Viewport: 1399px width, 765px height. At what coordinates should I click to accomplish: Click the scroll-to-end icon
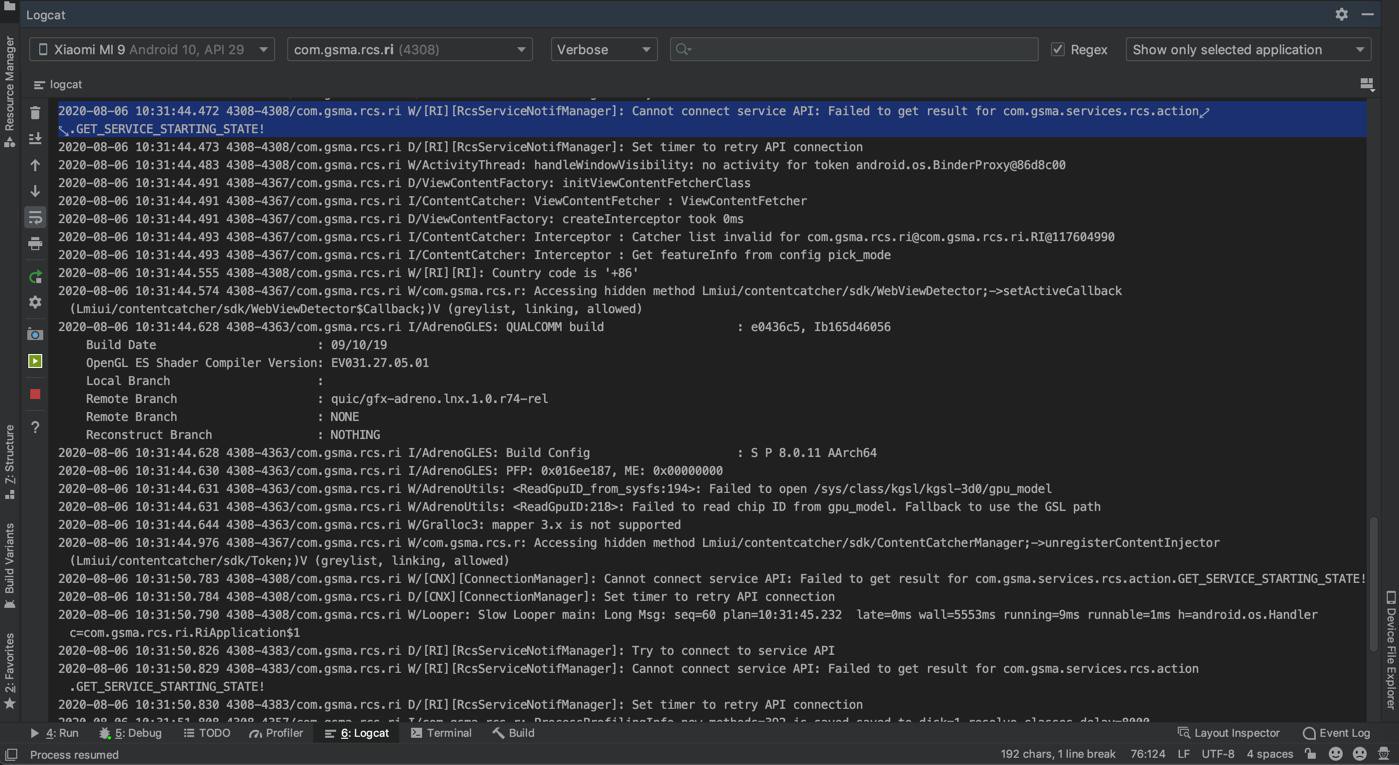pyautogui.click(x=35, y=139)
